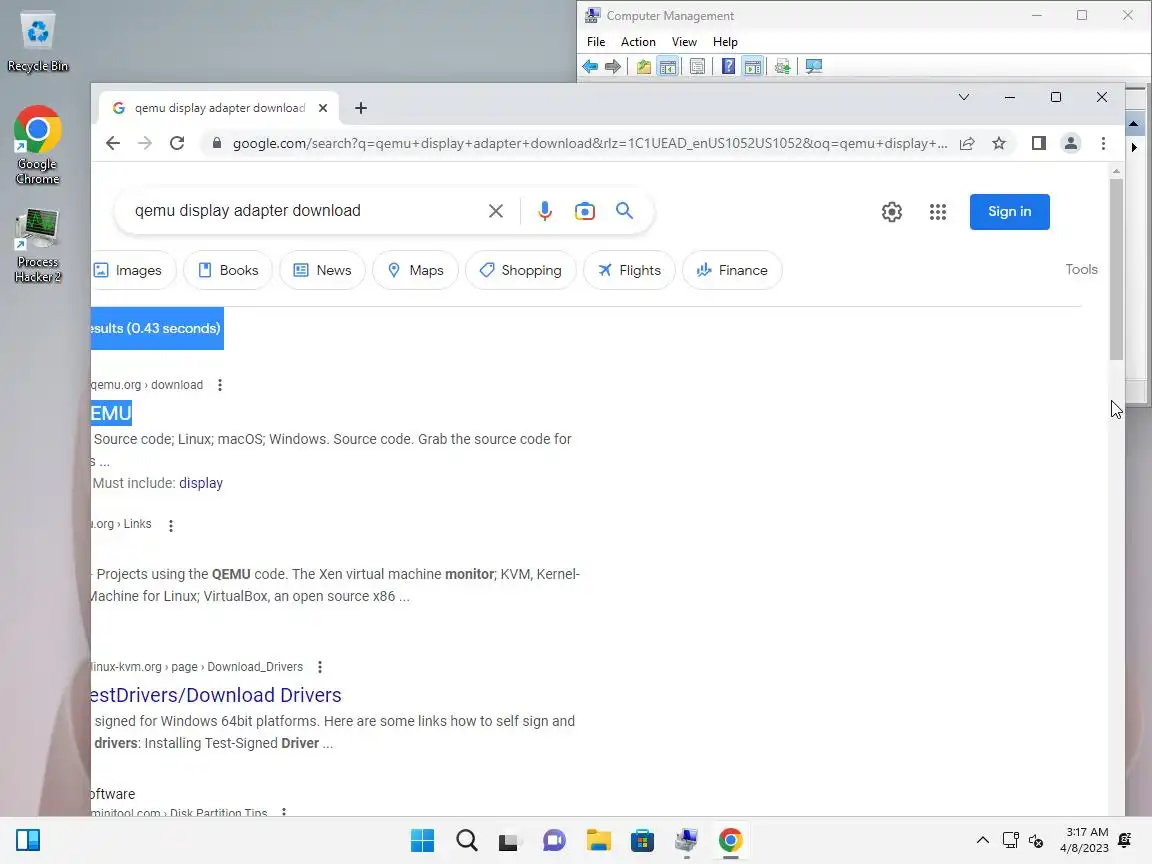Open File Explorer from taskbar
The image size is (1152, 864).
pos(599,840)
